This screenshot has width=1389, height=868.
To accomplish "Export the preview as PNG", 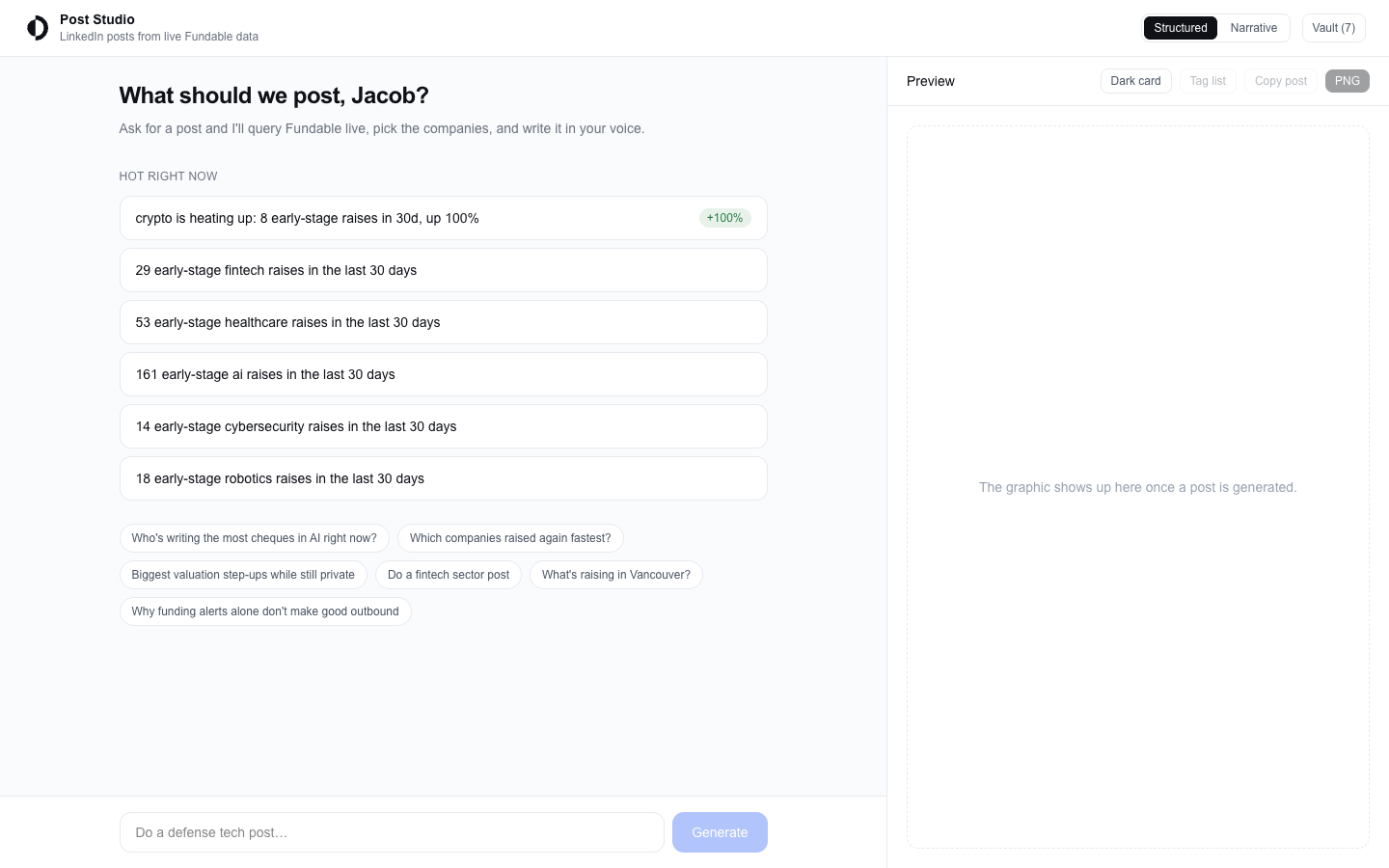I will click(1347, 81).
